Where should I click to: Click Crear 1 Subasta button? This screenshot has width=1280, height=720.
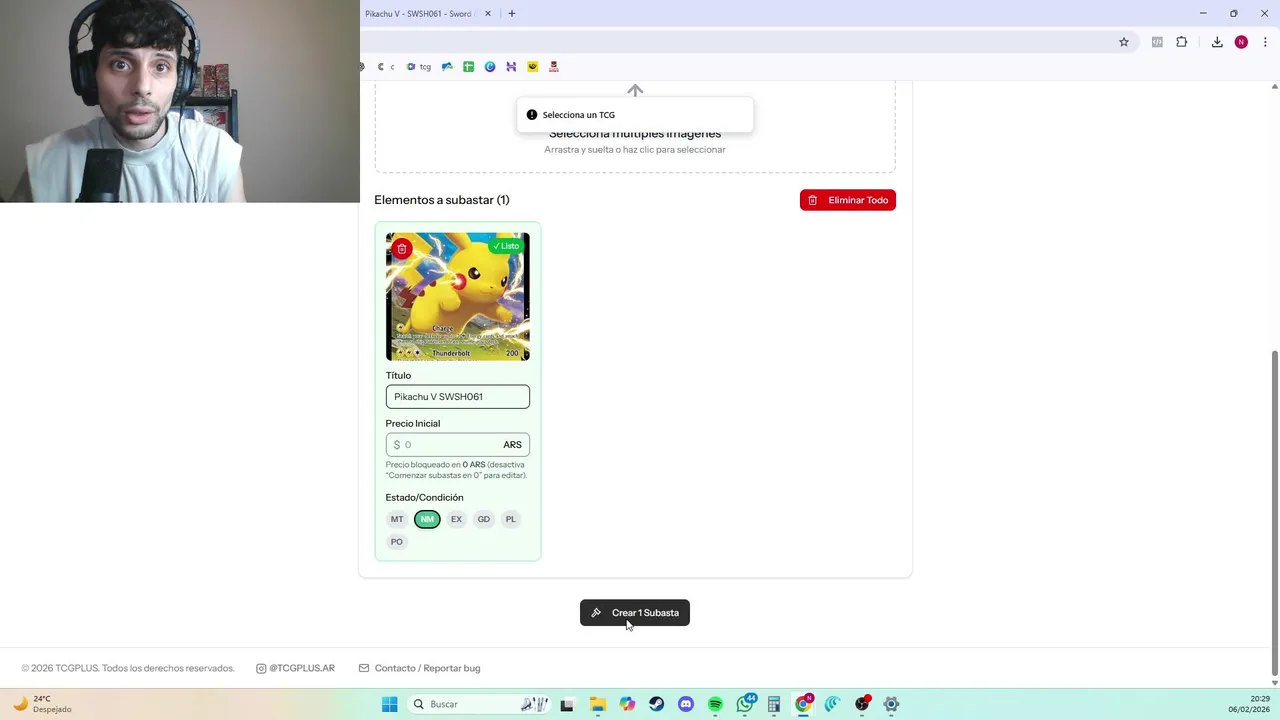(635, 613)
